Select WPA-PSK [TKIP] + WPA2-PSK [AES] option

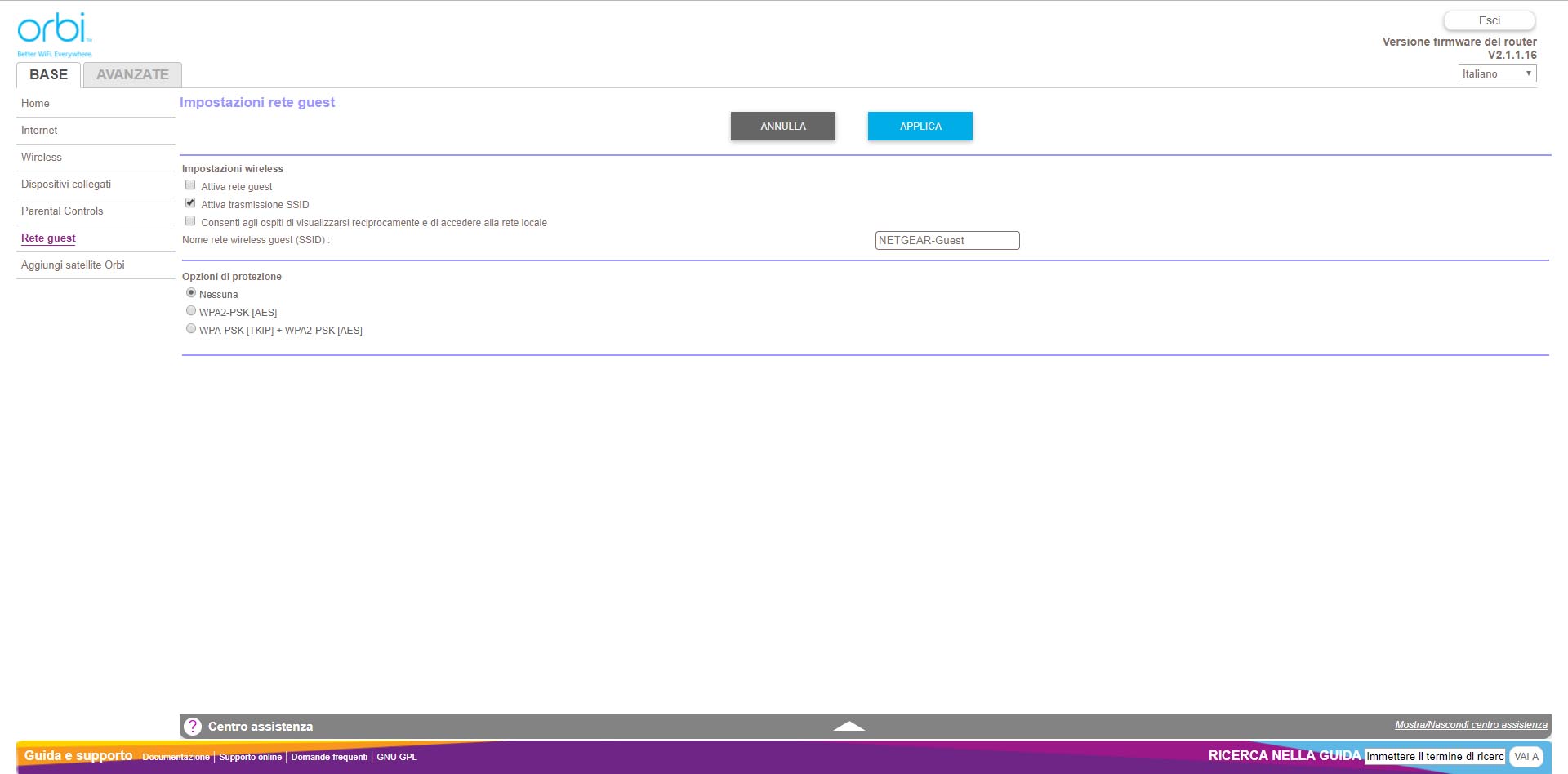coord(191,329)
